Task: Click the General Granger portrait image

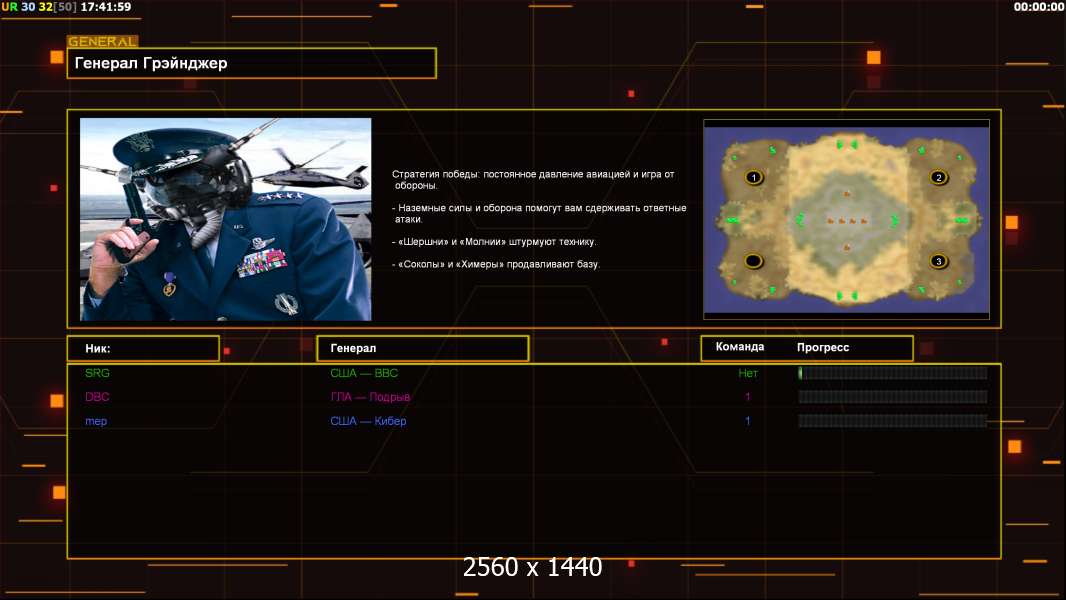Action: pos(225,219)
